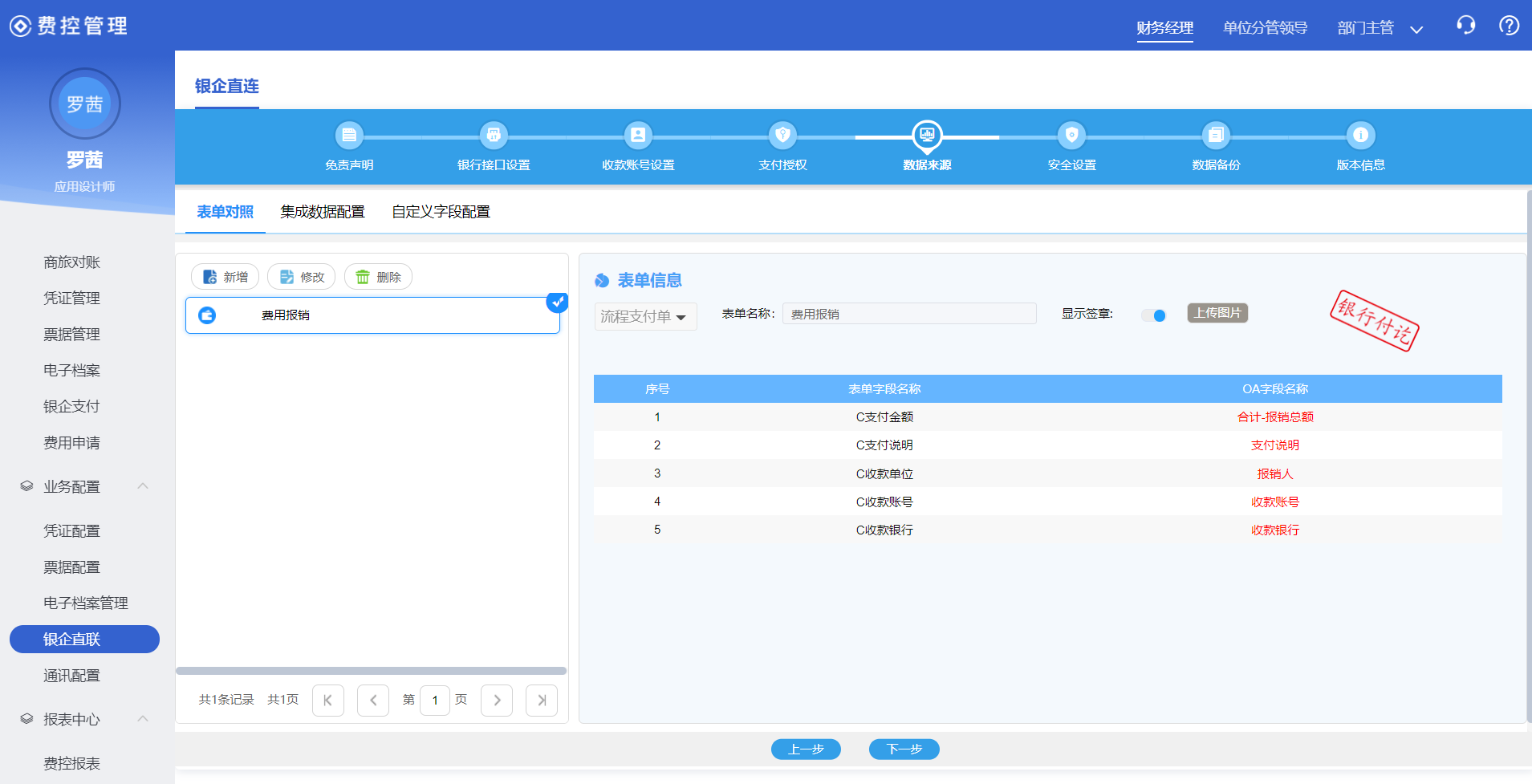Screen dimensions: 1532x784
Task: Go to the next page of records
Action: tap(497, 700)
